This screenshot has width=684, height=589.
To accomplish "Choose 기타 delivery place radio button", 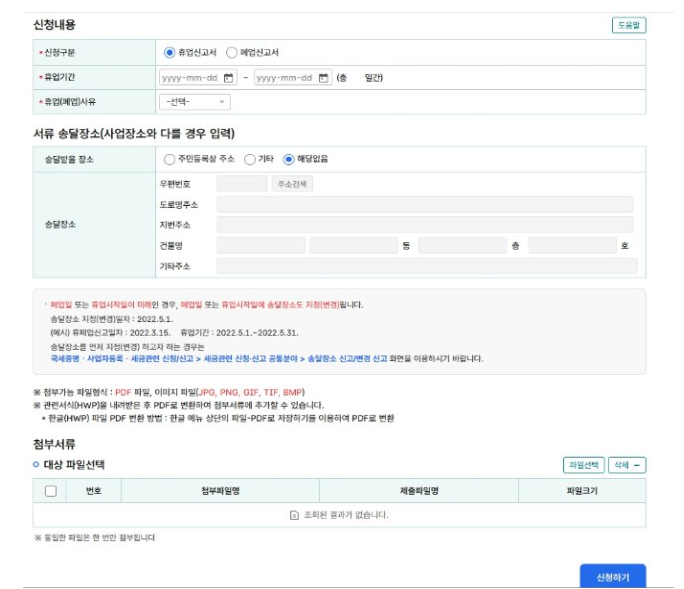I will (250, 159).
